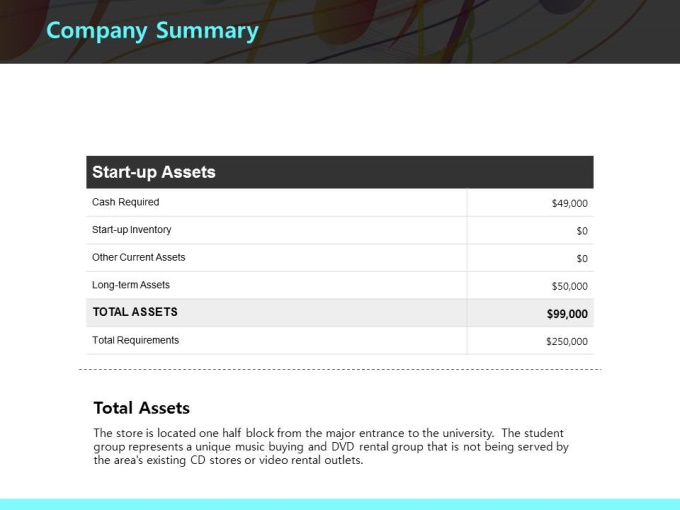The image size is (680, 510).
Task: Click the dashed divider line below table
Action: (340, 369)
